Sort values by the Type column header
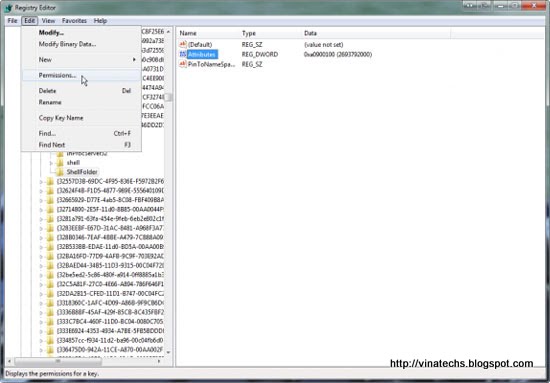550x383 pixels. click(270, 33)
